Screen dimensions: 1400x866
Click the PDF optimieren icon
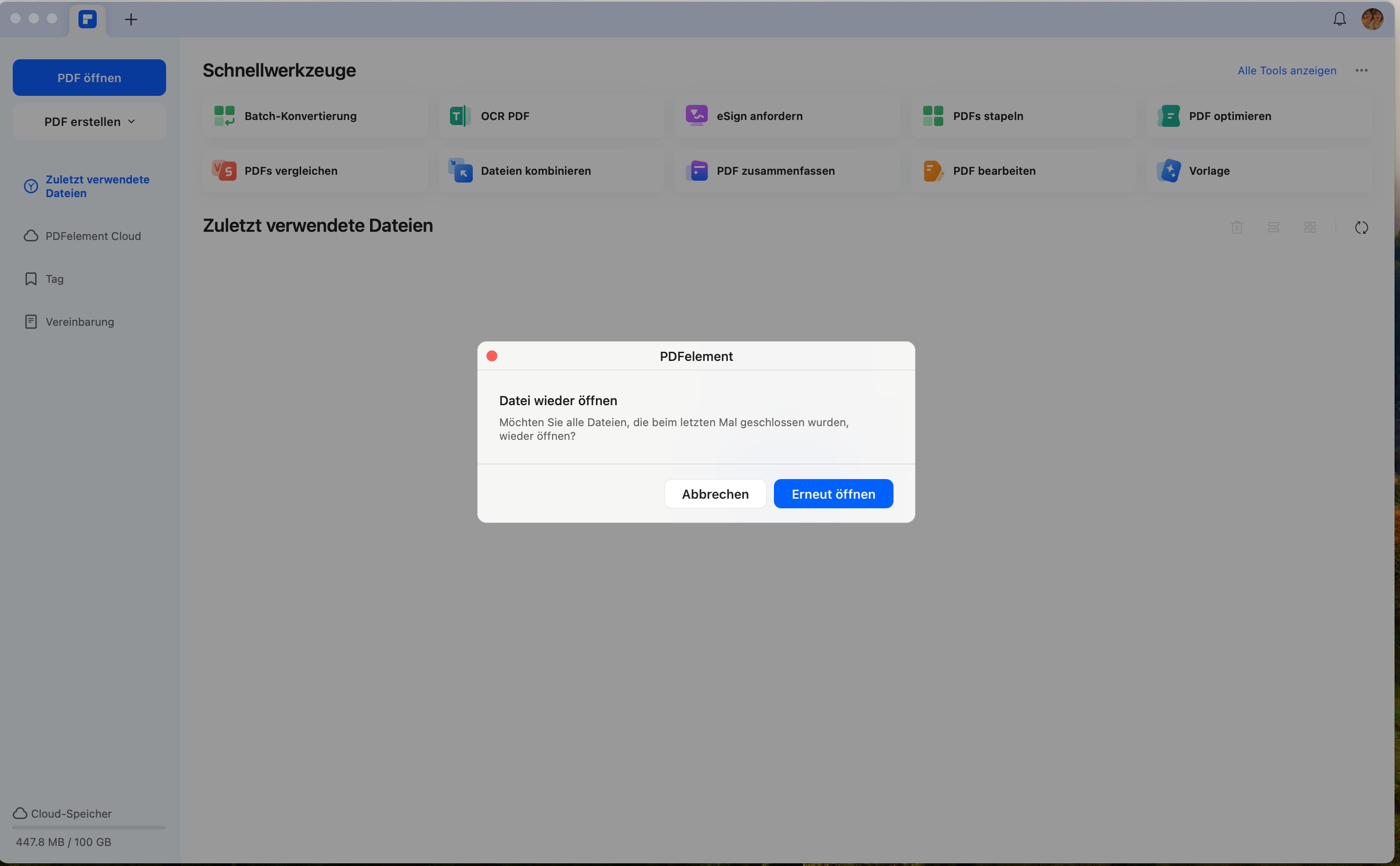(1169, 116)
